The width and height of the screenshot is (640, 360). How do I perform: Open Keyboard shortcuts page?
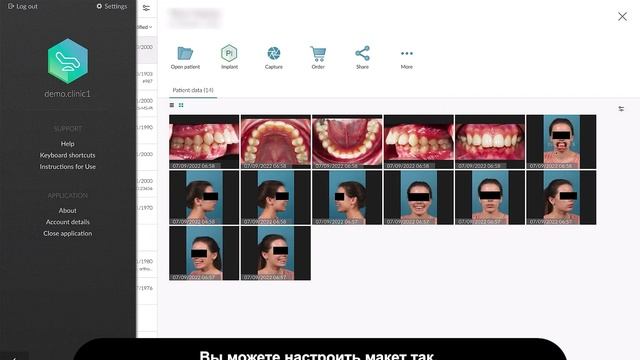(x=67, y=155)
